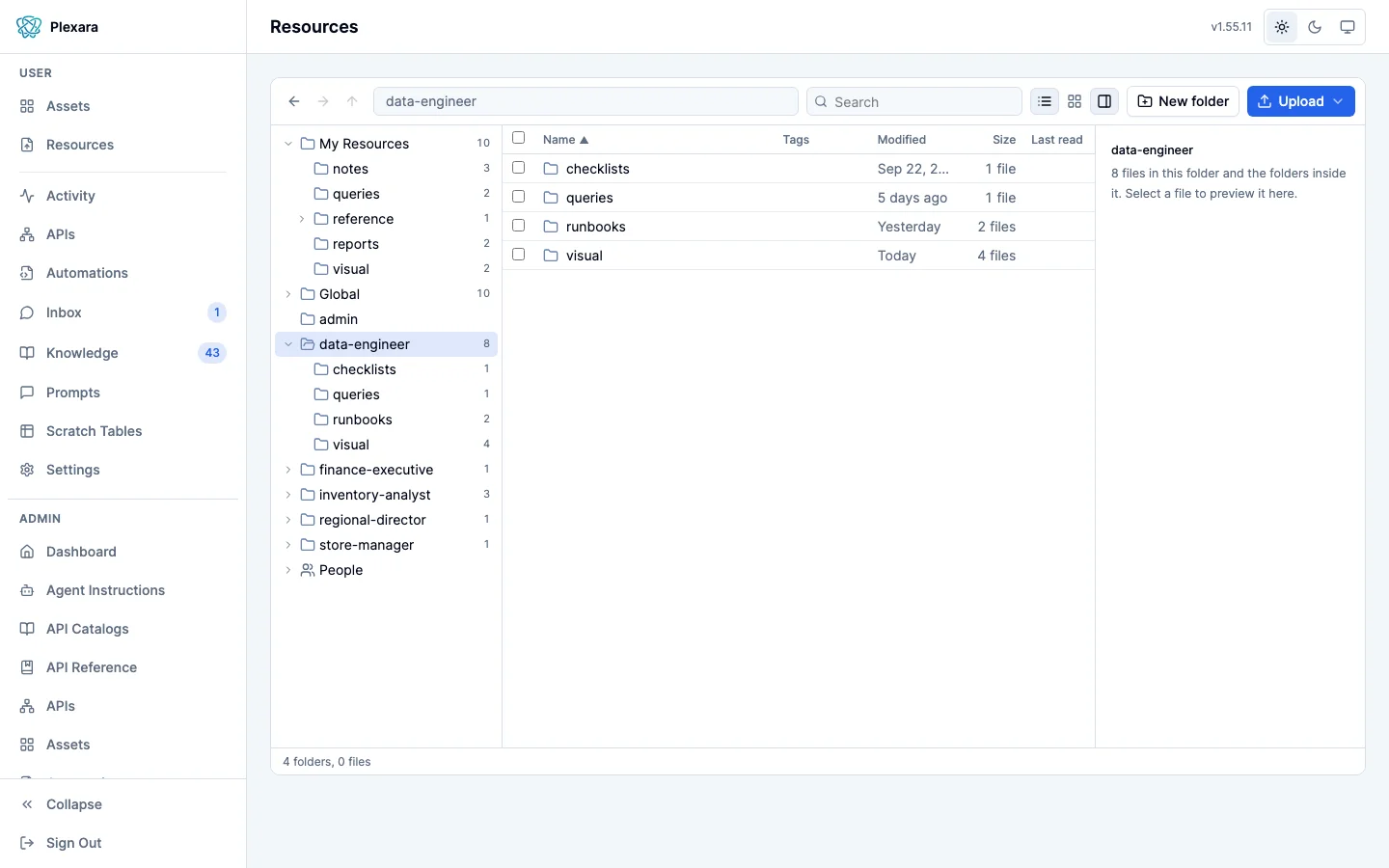The height and width of the screenshot is (868, 1389).
Task: Go forward with the right arrow
Action: click(x=323, y=101)
